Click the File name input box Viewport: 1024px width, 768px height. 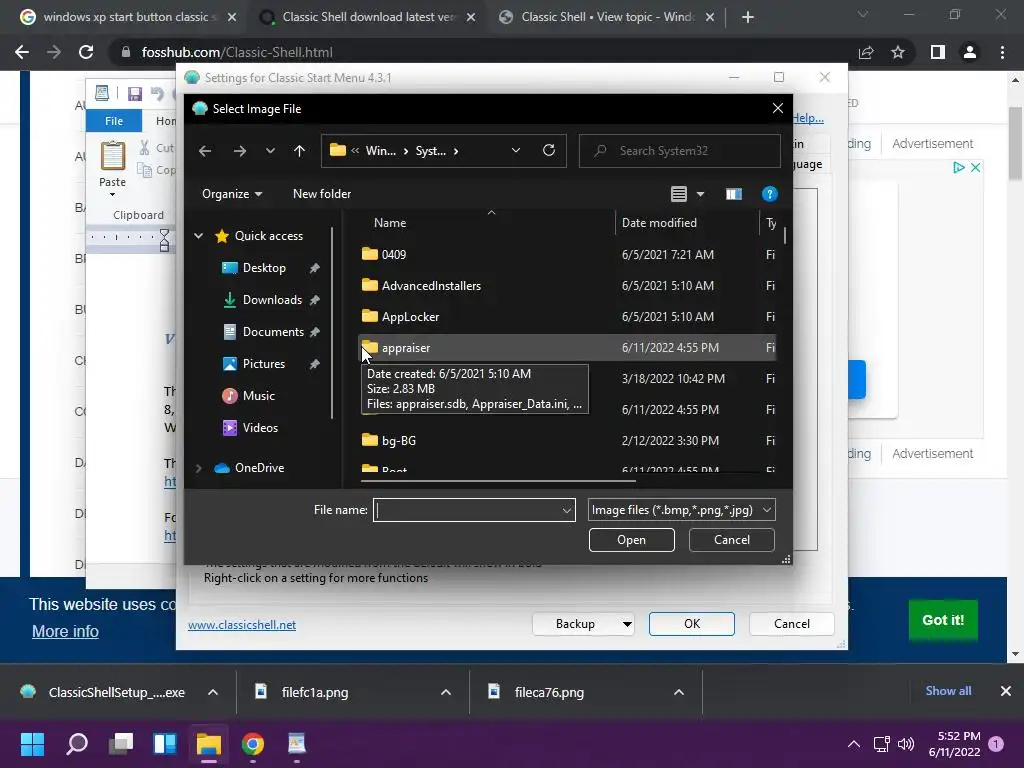click(466, 510)
